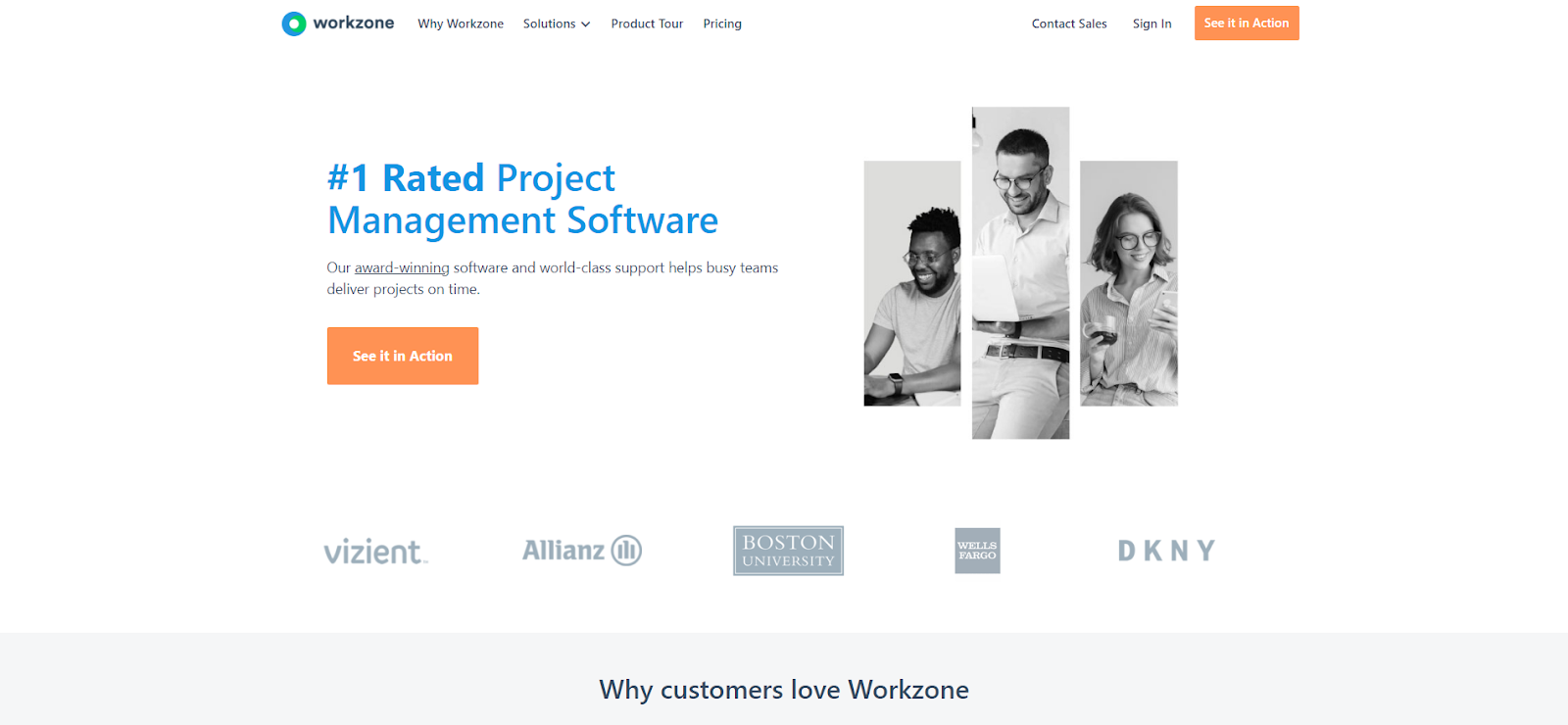Go to the Pricing page

click(x=722, y=24)
